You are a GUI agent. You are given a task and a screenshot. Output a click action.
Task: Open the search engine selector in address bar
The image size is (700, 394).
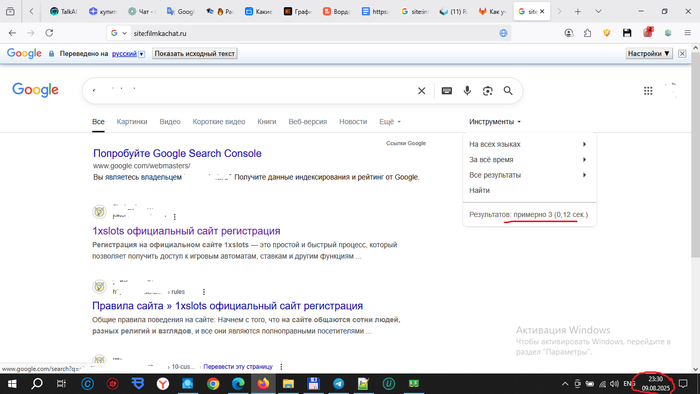click(119, 33)
